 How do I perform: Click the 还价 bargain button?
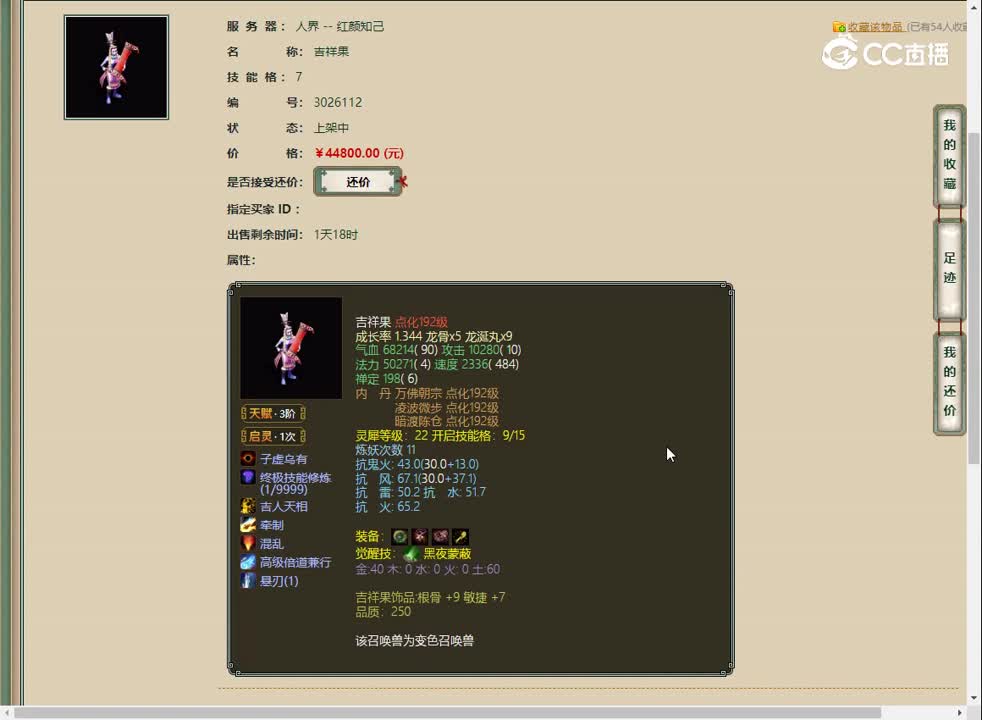click(358, 182)
